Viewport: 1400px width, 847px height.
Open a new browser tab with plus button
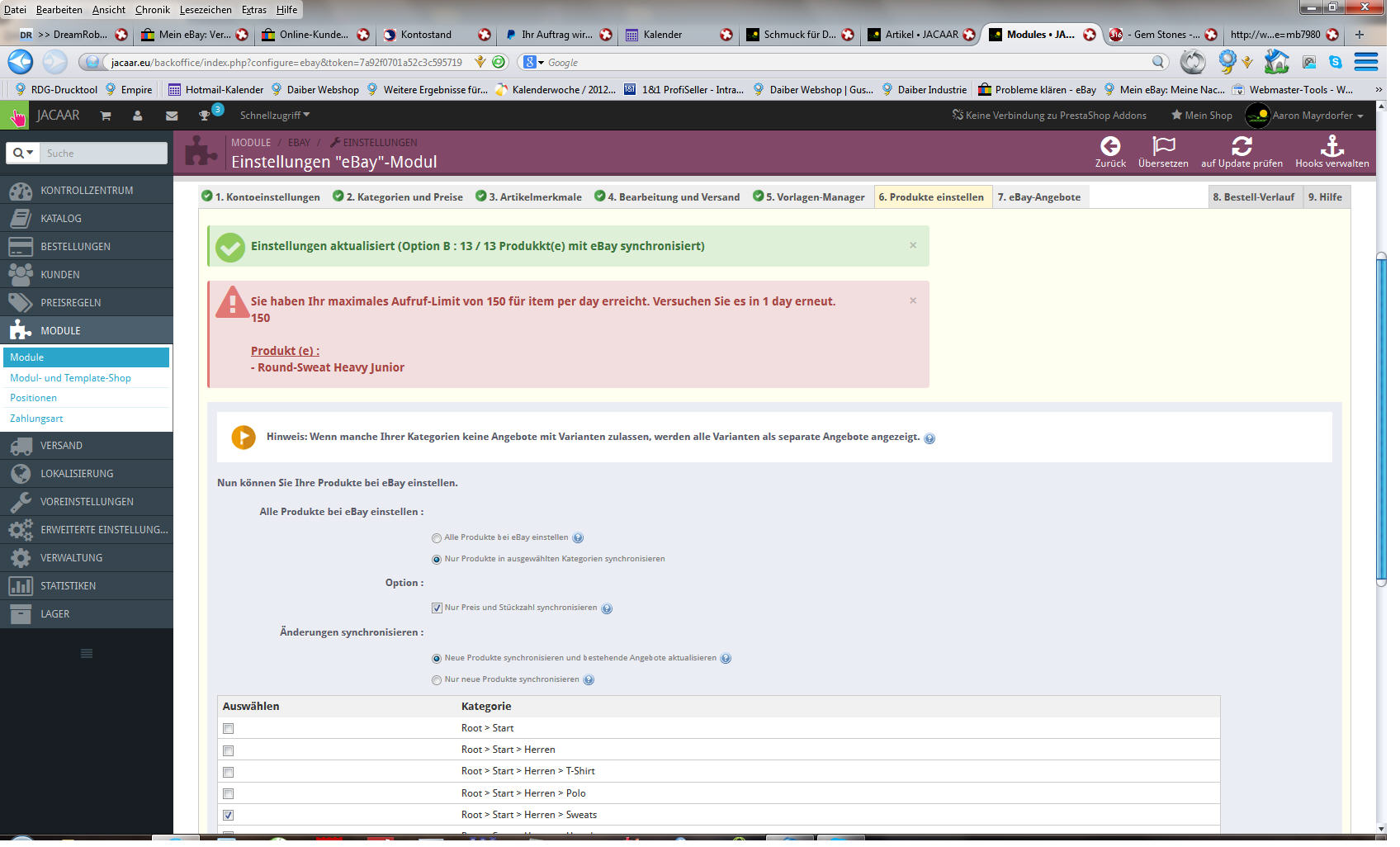(1359, 35)
